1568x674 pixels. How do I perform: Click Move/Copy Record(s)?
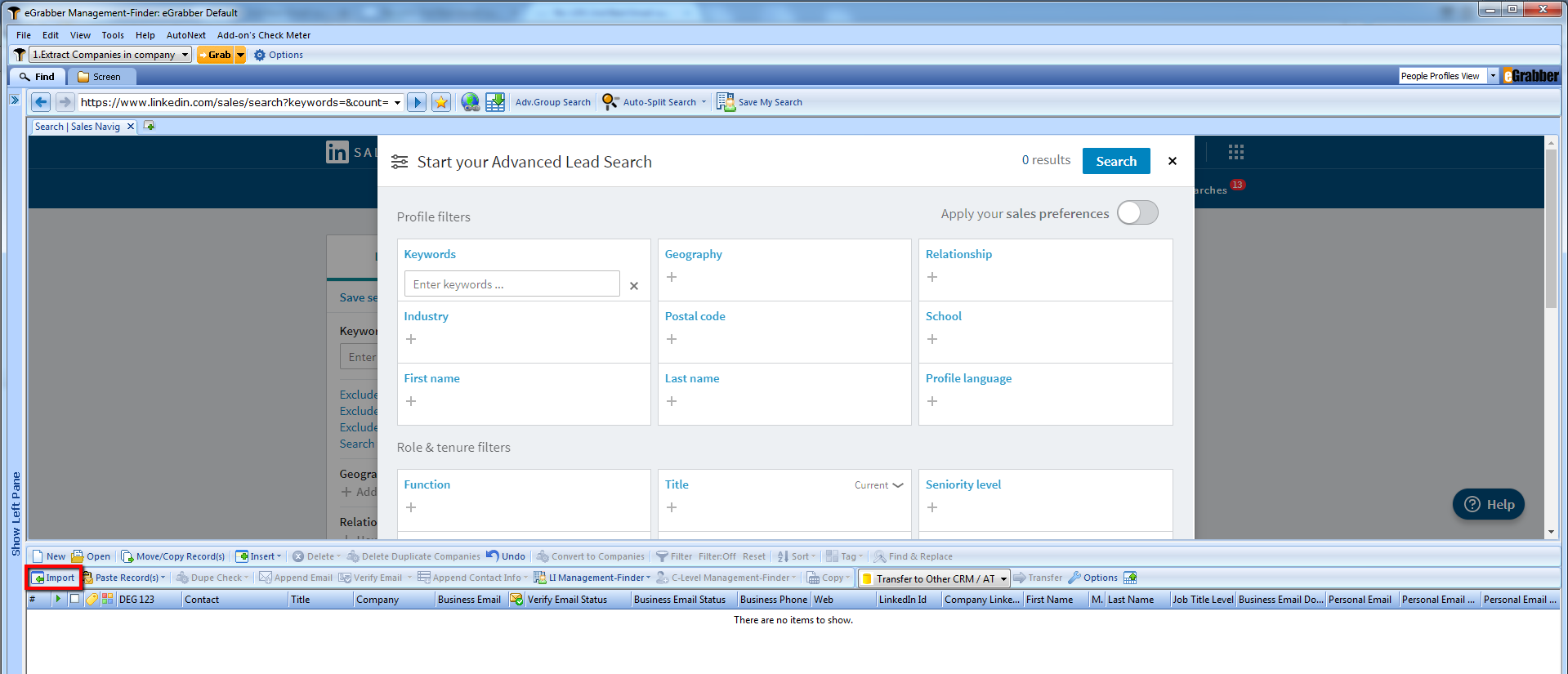pos(173,556)
